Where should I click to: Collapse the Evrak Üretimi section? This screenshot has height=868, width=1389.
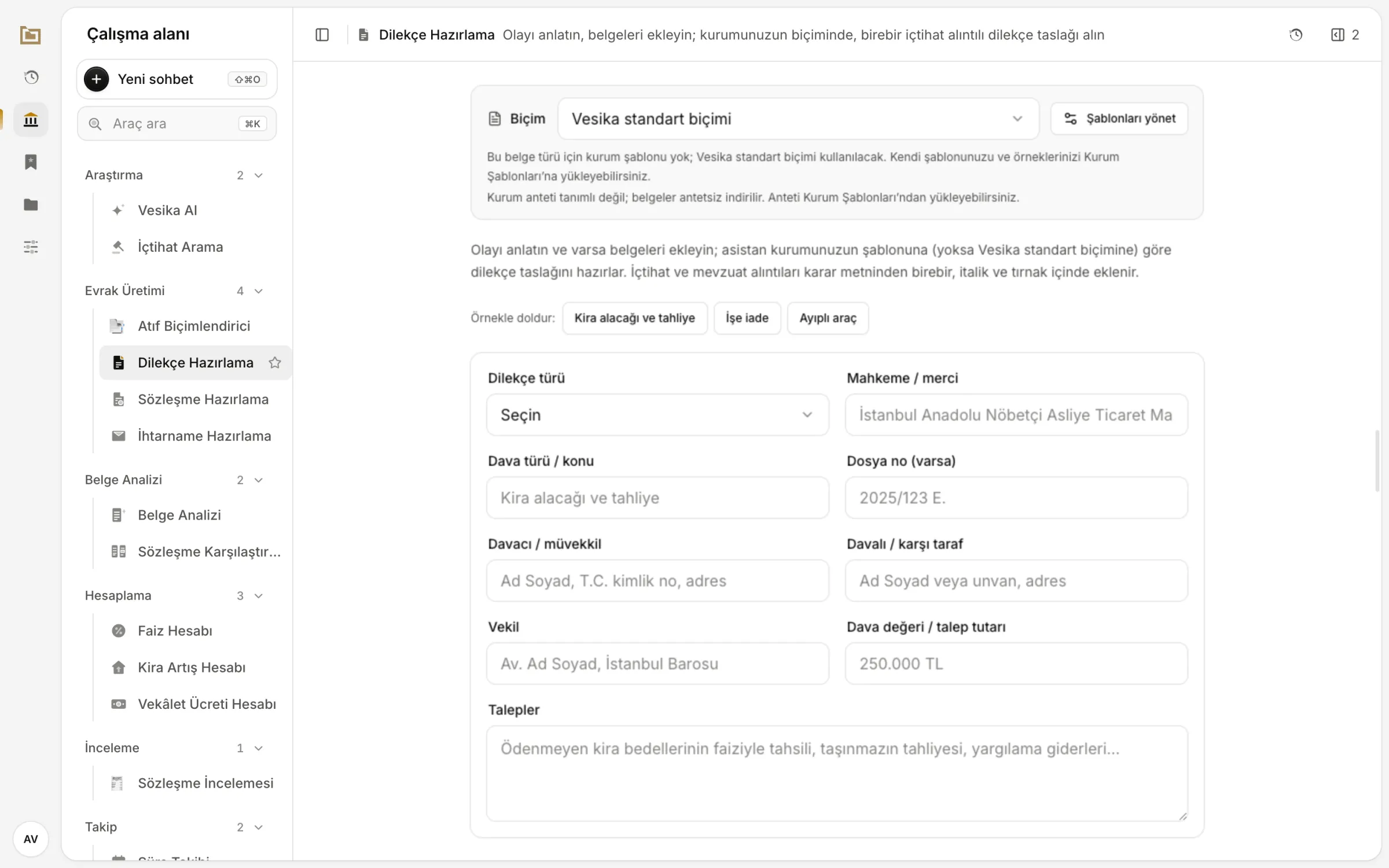(x=175, y=291)
